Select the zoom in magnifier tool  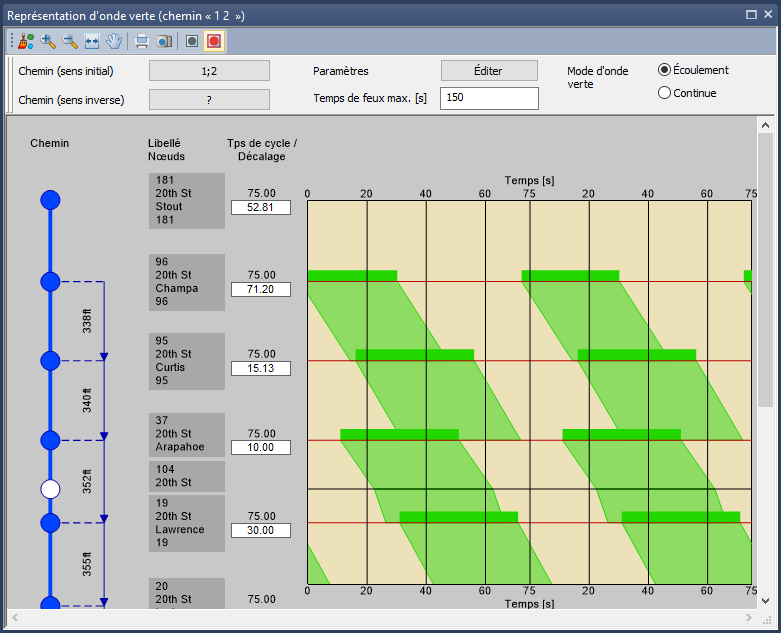(48, 41)
